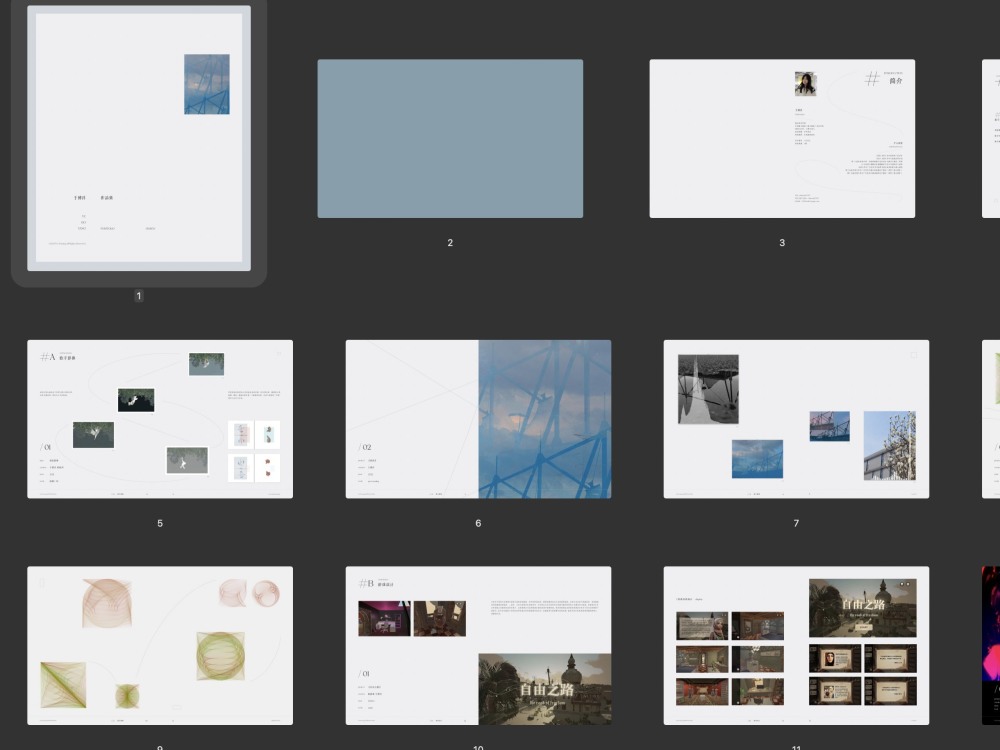Select slide 10 with #B heading

(478, 645)
